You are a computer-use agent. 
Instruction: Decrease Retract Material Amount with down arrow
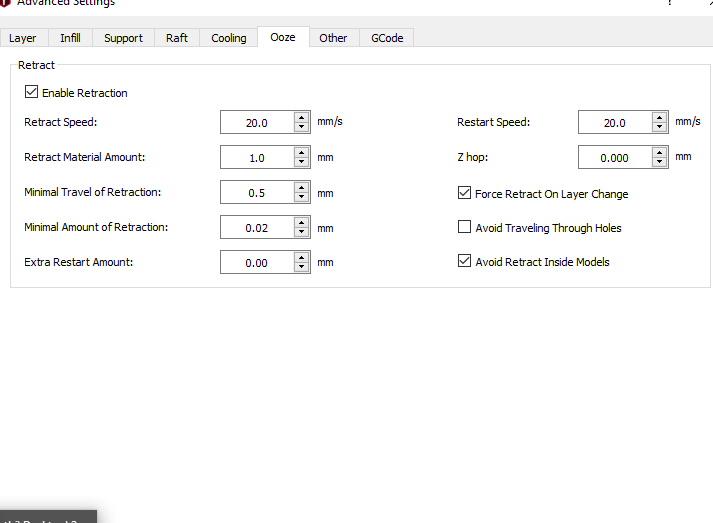click(x=301, y=162)
